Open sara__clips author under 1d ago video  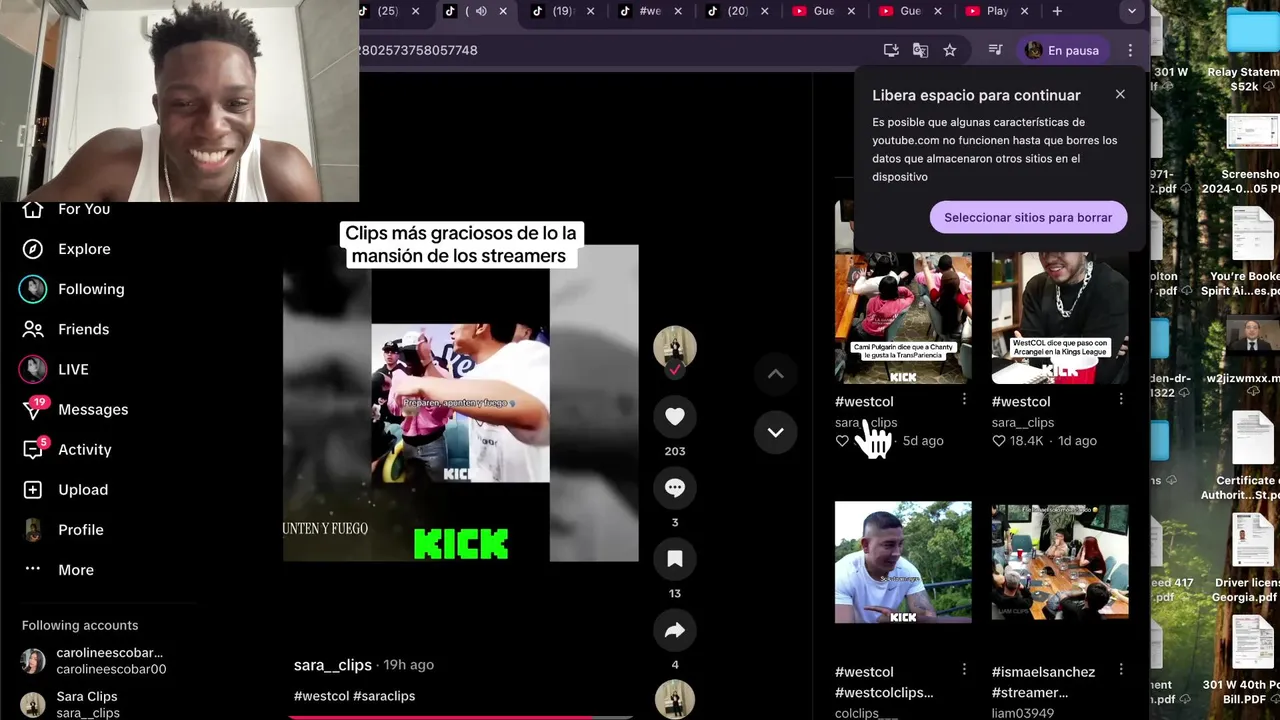click(x=1023, y=423)
